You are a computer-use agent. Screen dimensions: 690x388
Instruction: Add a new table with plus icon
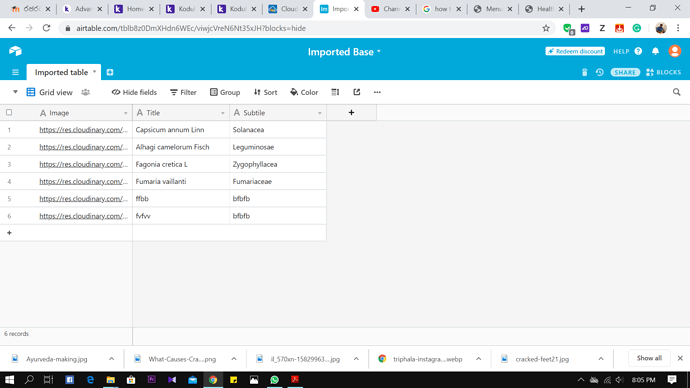pyautogui.click(x=110, y=72)
